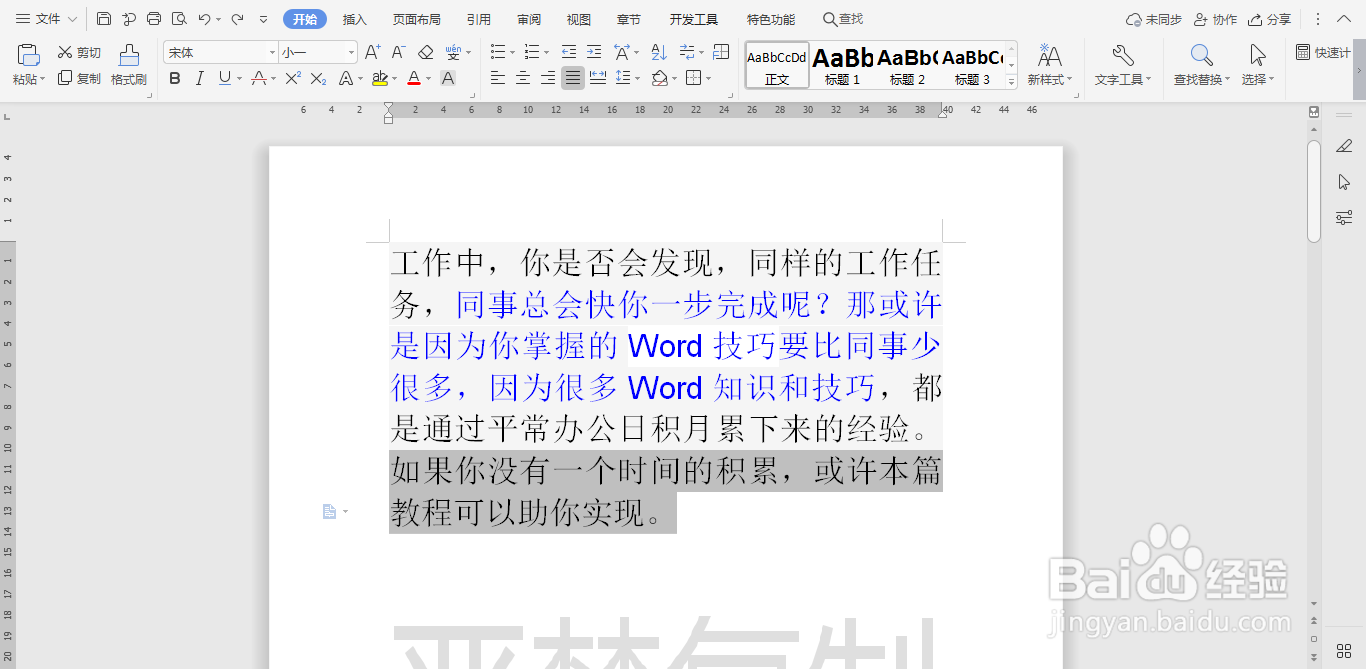This screenshot has height=669, width=1366.
Task: Toggle Bold formatting
Action: point(175,78)
